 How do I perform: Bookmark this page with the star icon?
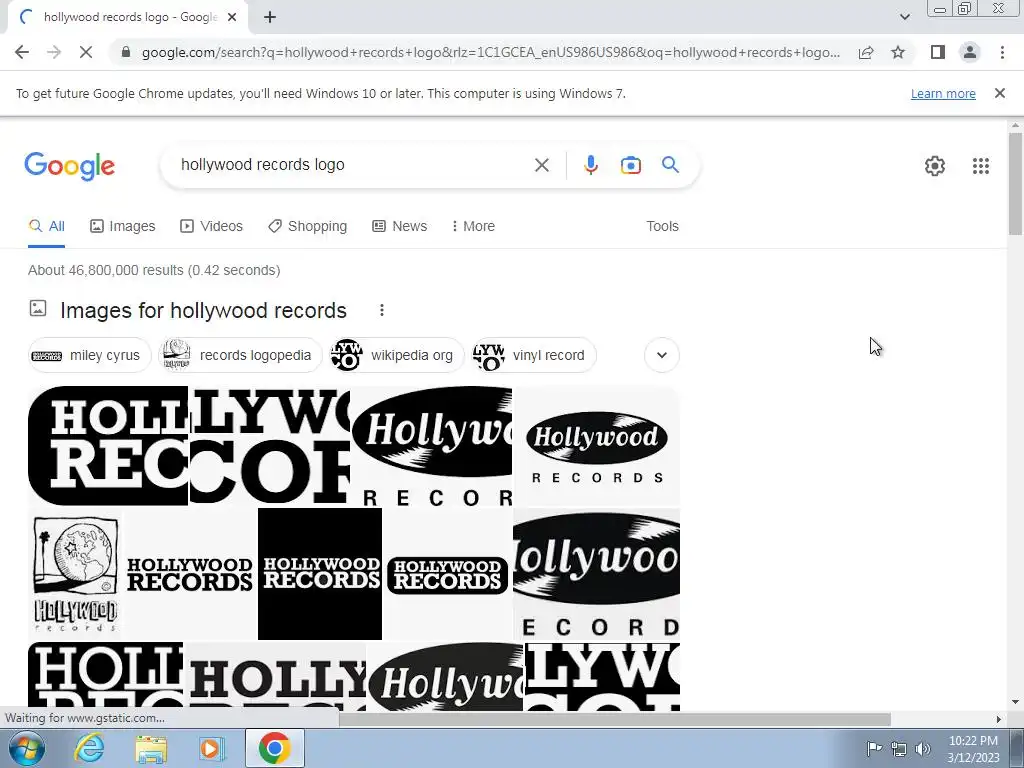point(898,52)
